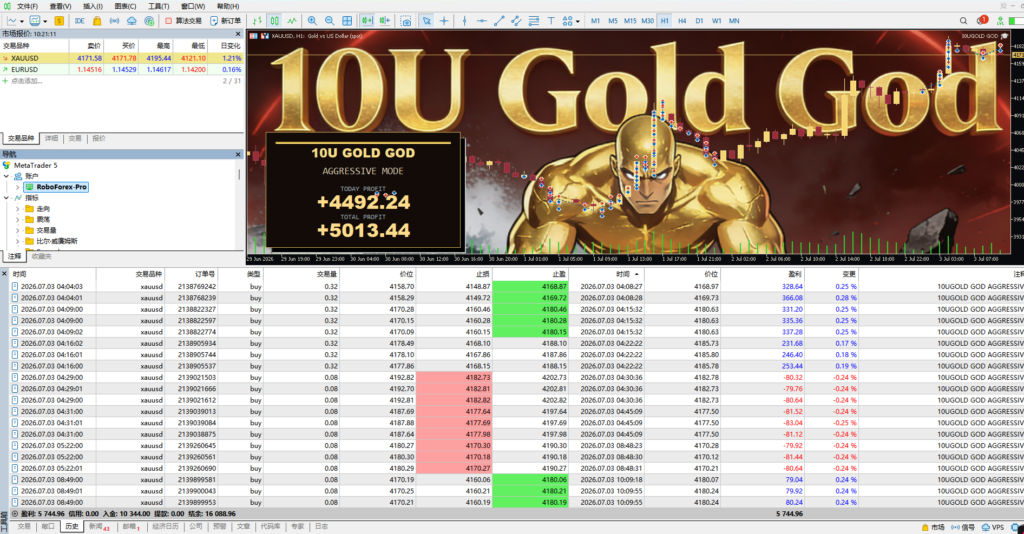The width and height of the screenshot is (1024, 534).
Task: Click the 新订单 new order button
Action: (x=225, y=21)
